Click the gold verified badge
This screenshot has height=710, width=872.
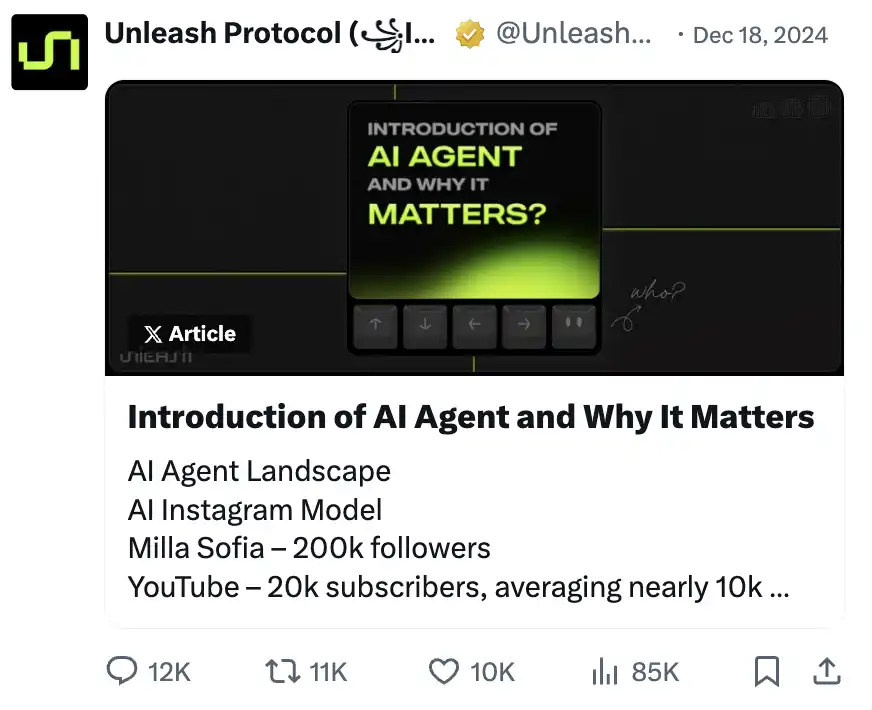click(x=469, y=35)
